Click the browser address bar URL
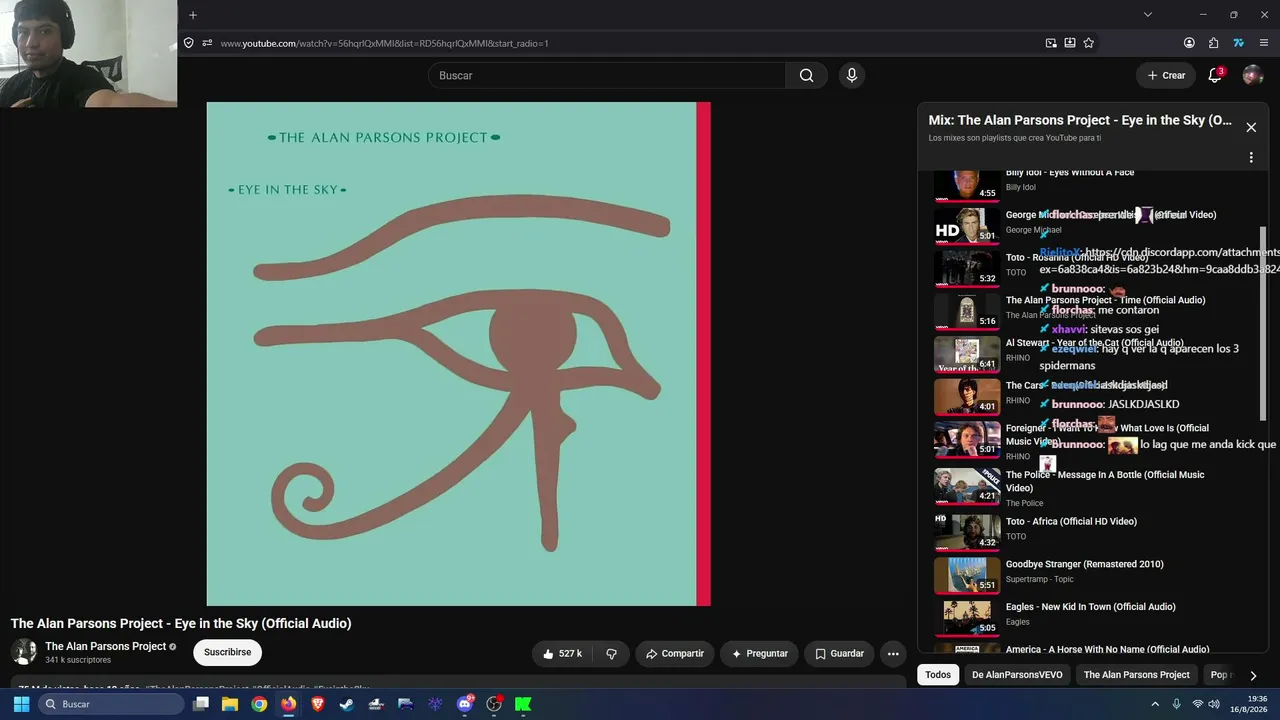The width and height of the screenshot is (1280, 720). coord(384,43)
